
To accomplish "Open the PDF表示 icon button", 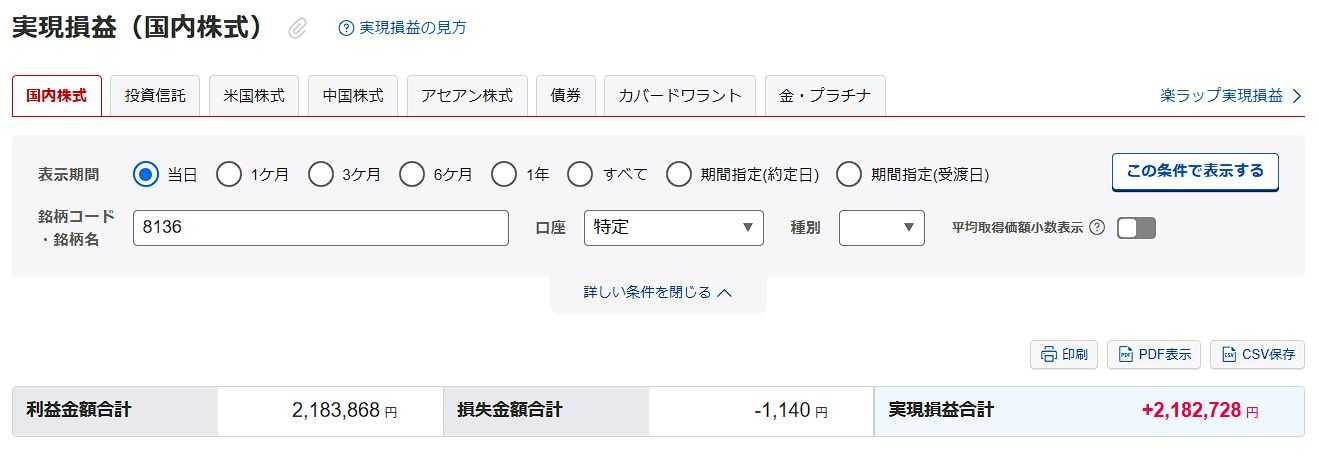I will (1126, 354).
